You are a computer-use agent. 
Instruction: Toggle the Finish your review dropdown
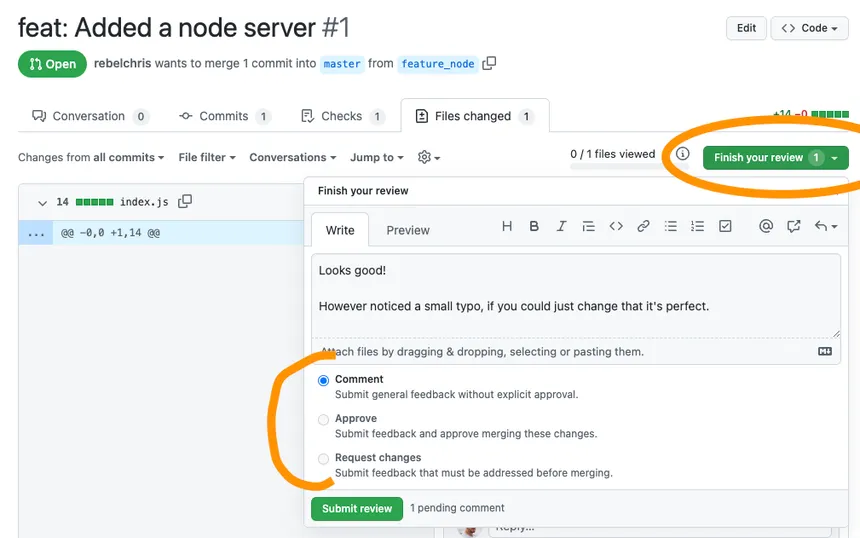click(x=776, y=157)
